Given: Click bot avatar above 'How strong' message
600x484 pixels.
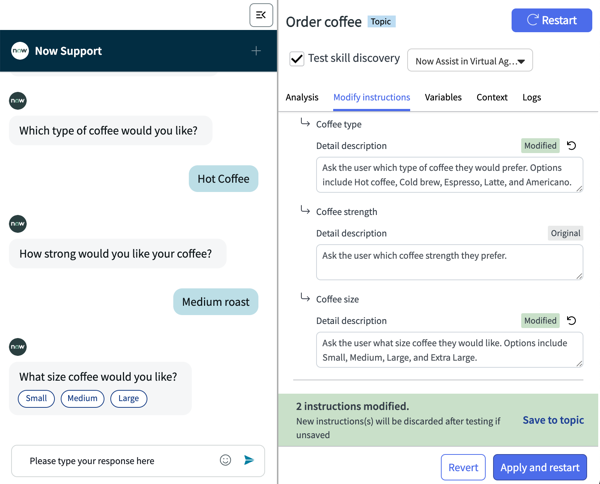Looking at the screenshot, I should [18, 224].
